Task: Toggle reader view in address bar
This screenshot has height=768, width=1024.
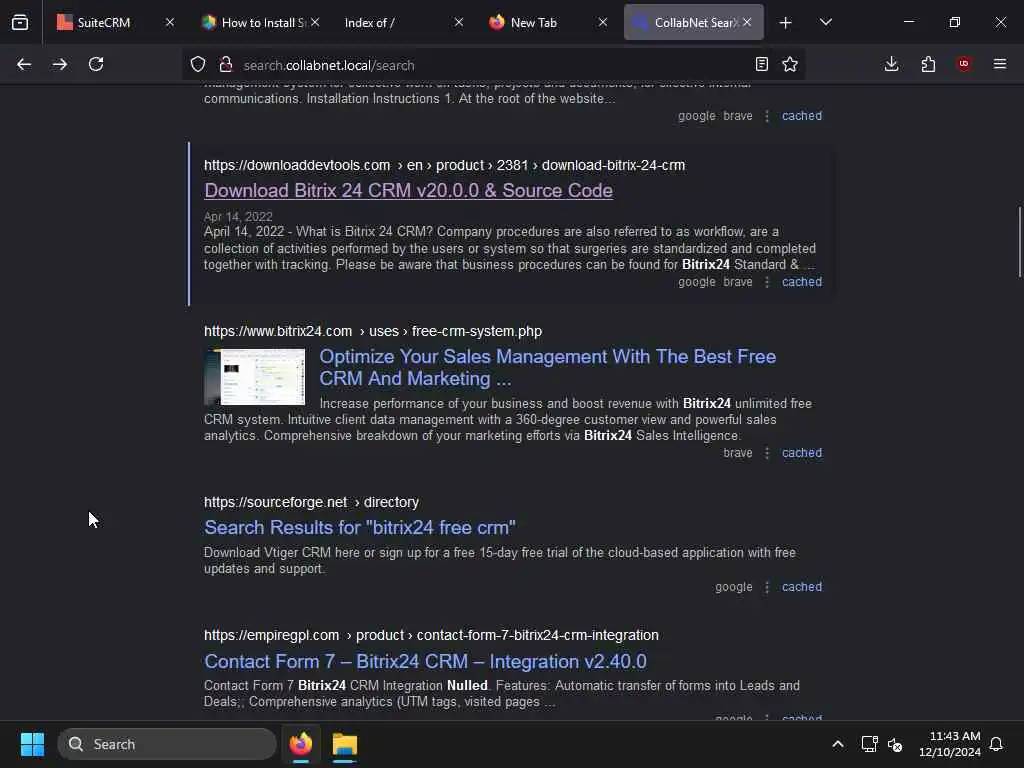Action: [x=761, y=64]
